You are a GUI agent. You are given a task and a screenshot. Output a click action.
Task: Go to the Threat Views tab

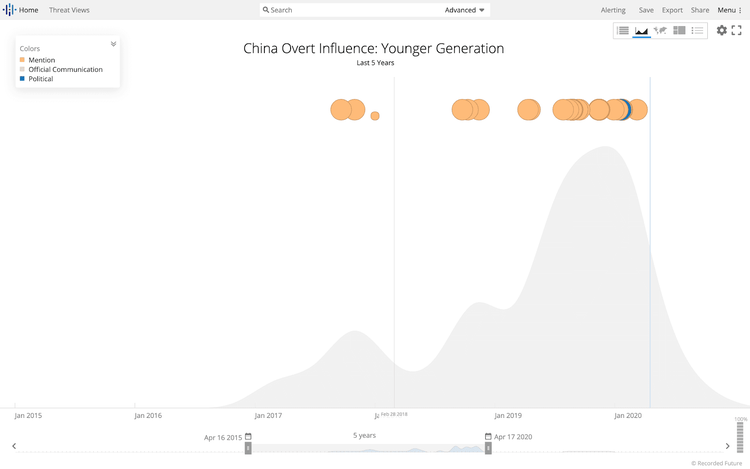pyautogui.click(x=69, y=10)
